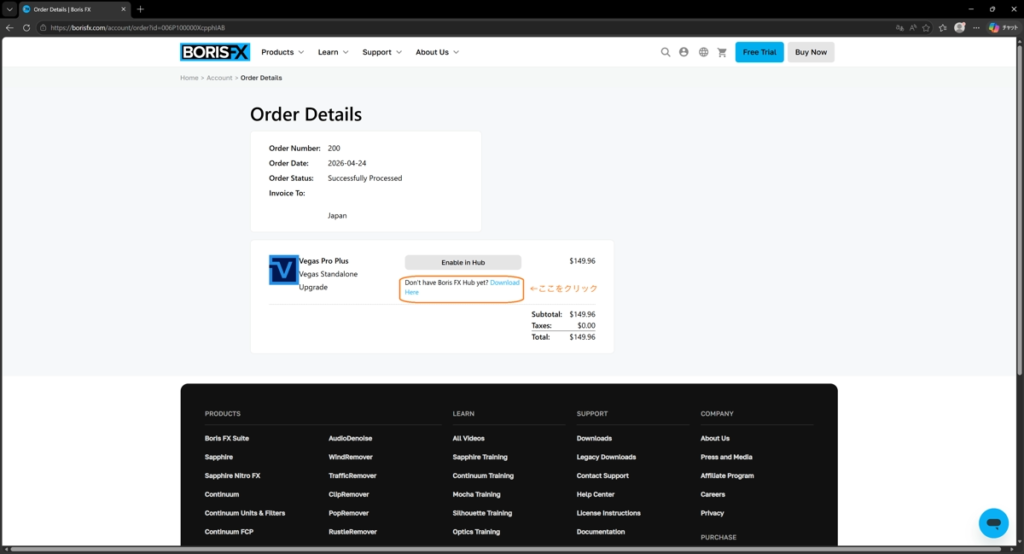Image resolution: width=1024 pixels, height=554 pixels.
Task: Select the Order Details browser tab
Action: 70,9
